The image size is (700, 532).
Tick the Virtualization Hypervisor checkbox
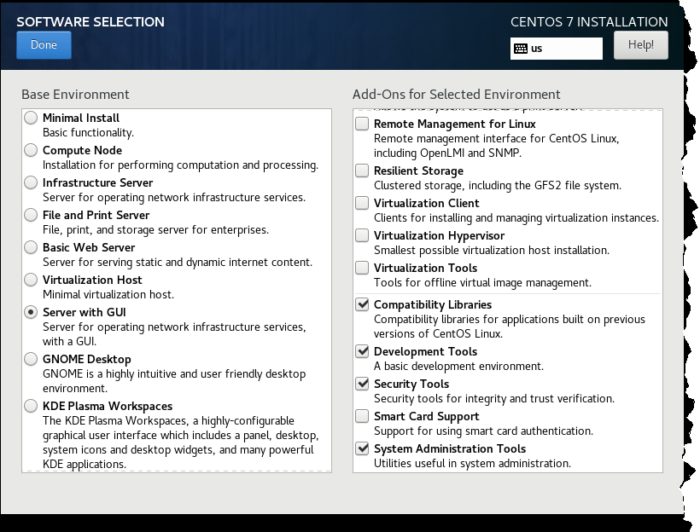coord(362,235)
